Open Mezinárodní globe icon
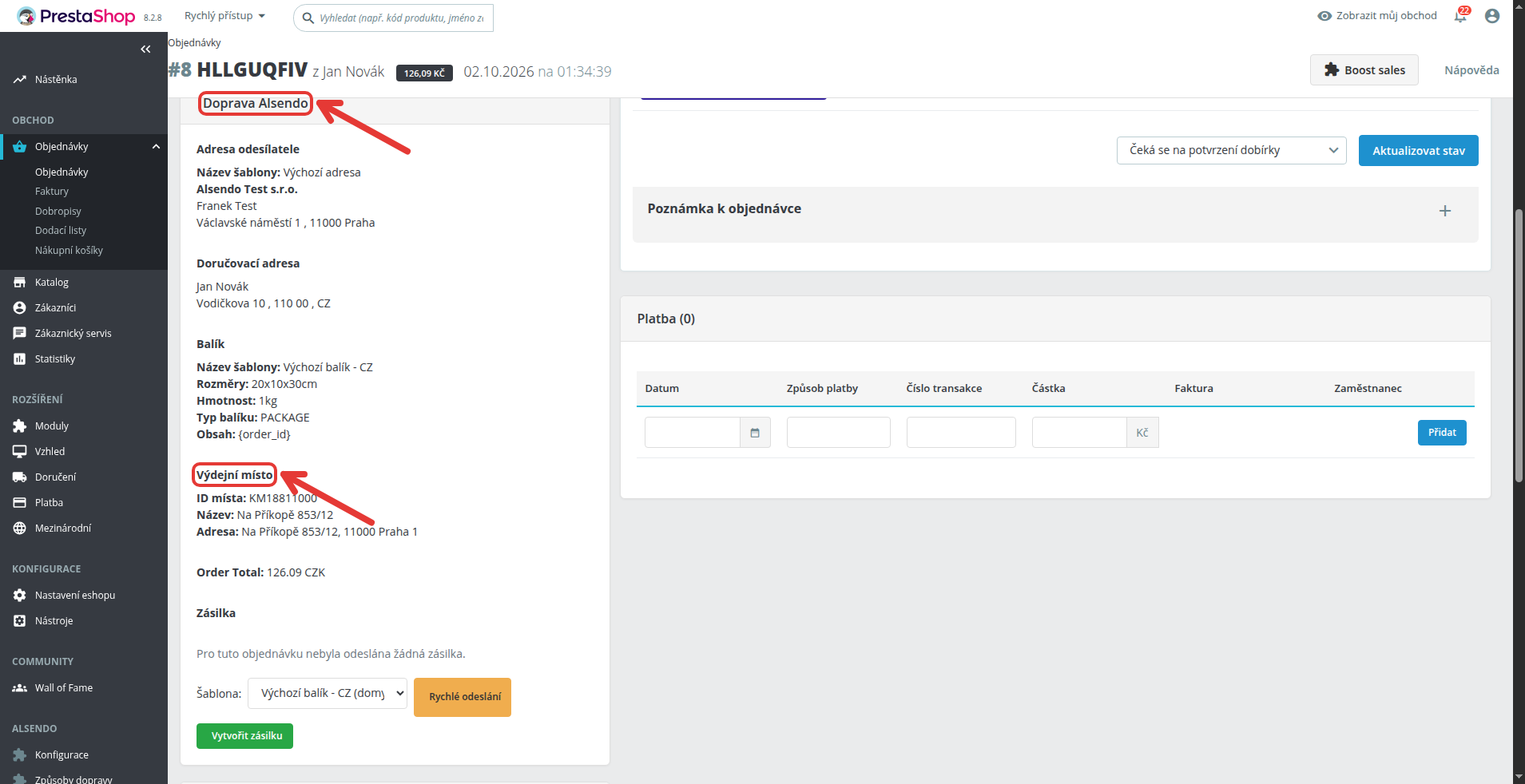The image size is (1525, 784). [19, 529]
